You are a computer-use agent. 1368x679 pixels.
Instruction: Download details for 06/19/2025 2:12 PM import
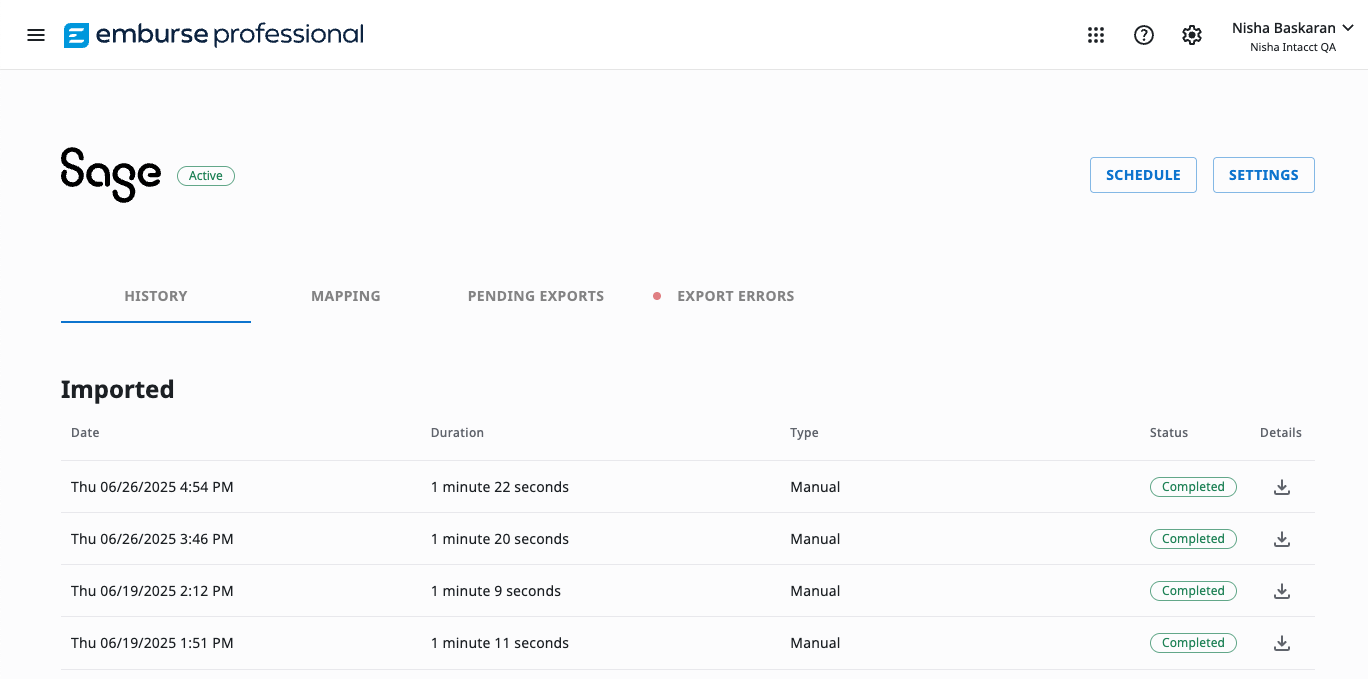pyautogui.click(x=1282, y=591)
